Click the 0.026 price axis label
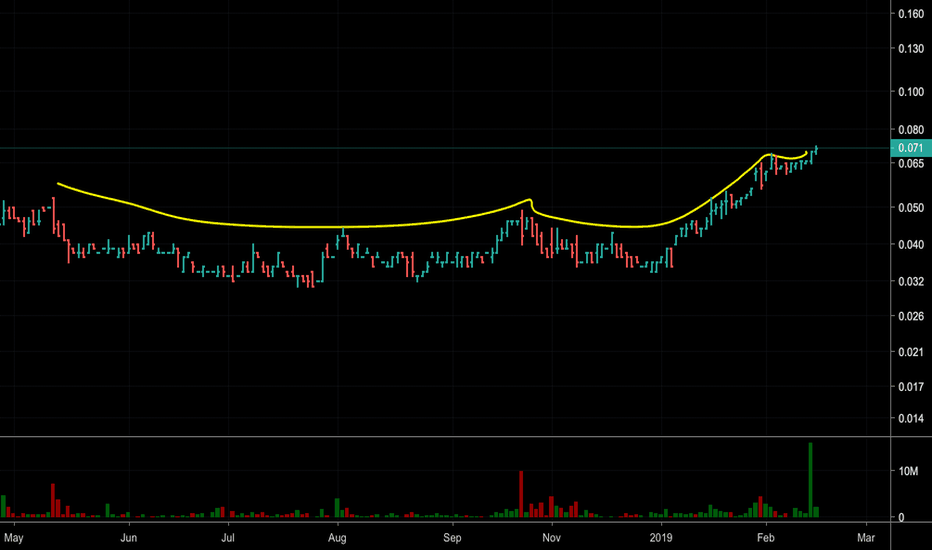The image size is (932, 550). (x=911, y=316)
